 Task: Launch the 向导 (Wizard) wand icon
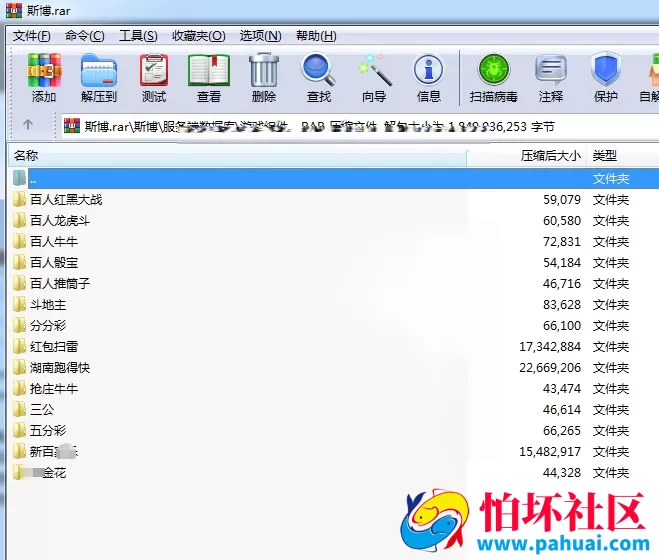[x=374, y=78]
